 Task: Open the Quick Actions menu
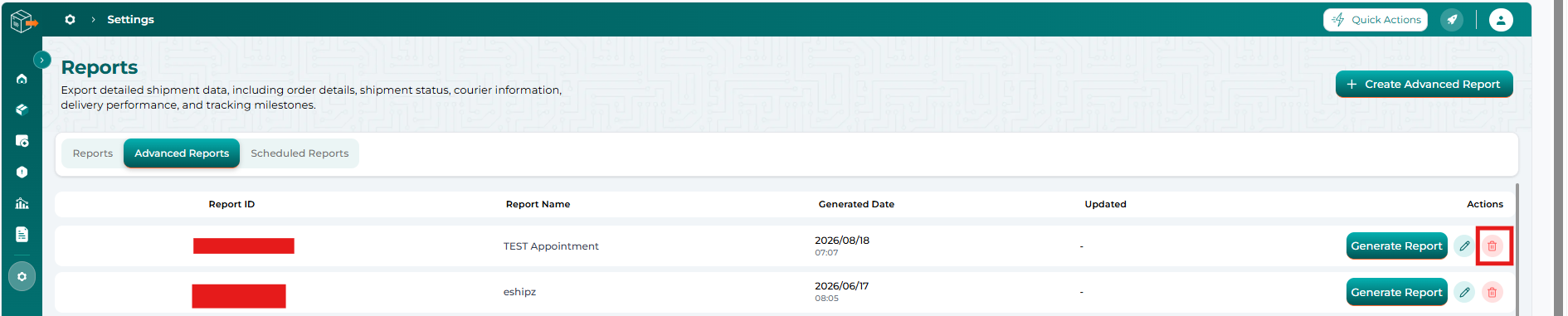[1376, 20]
